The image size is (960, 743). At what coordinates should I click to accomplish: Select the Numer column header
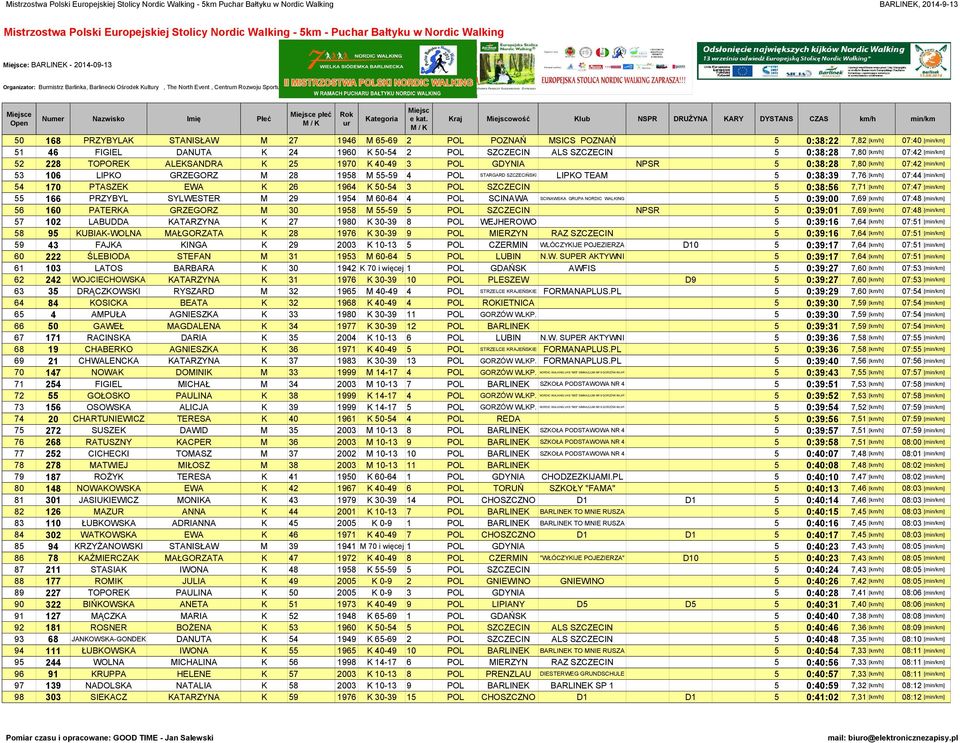pos(53,119)
